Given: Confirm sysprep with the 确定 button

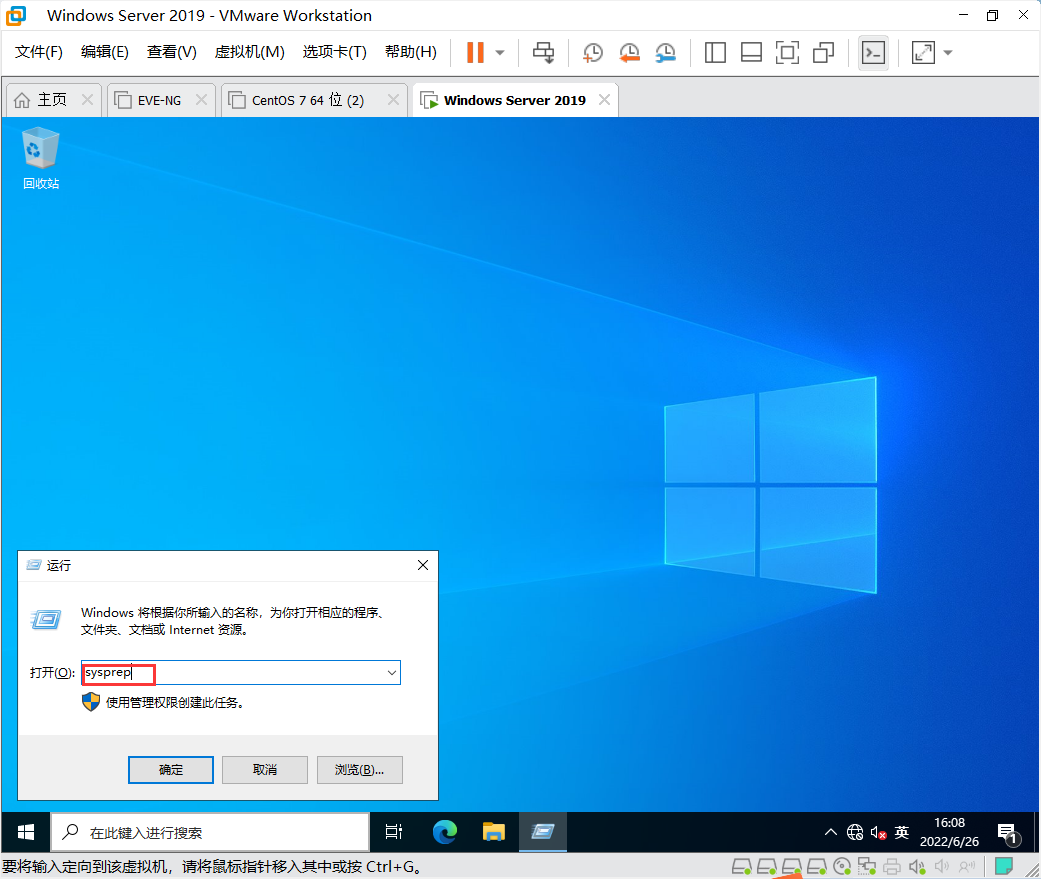Looking at the screenshot, I should coord(170,769).
